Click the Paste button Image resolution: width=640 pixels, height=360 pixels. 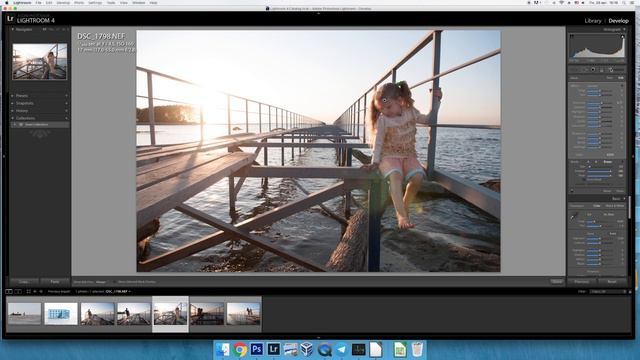55,282
